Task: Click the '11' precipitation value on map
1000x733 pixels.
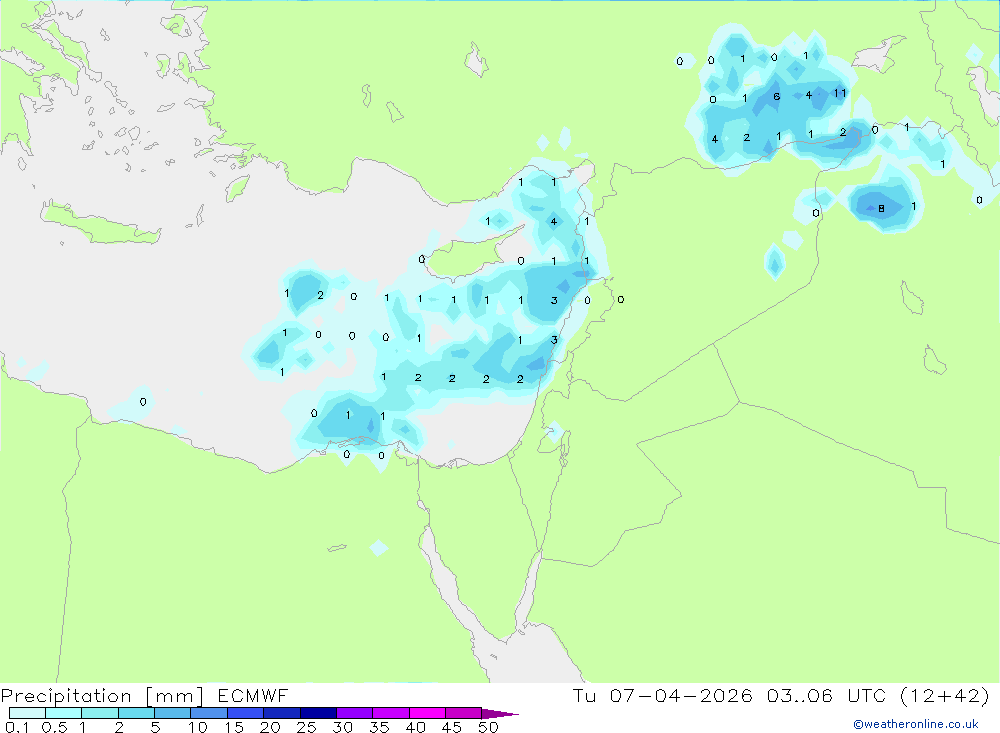Action: 840,93
